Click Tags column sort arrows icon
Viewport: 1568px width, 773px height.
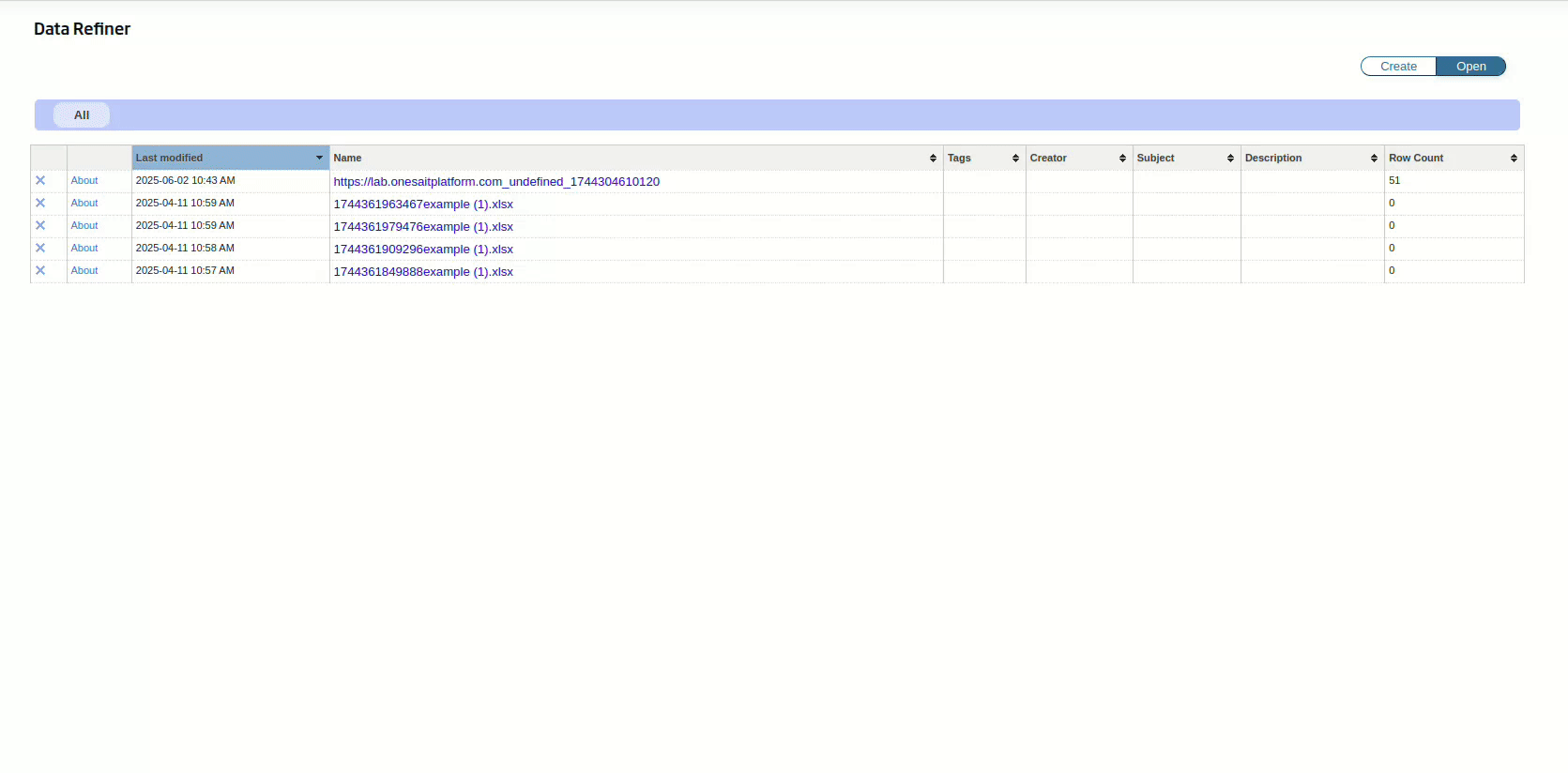[1015, 158]
